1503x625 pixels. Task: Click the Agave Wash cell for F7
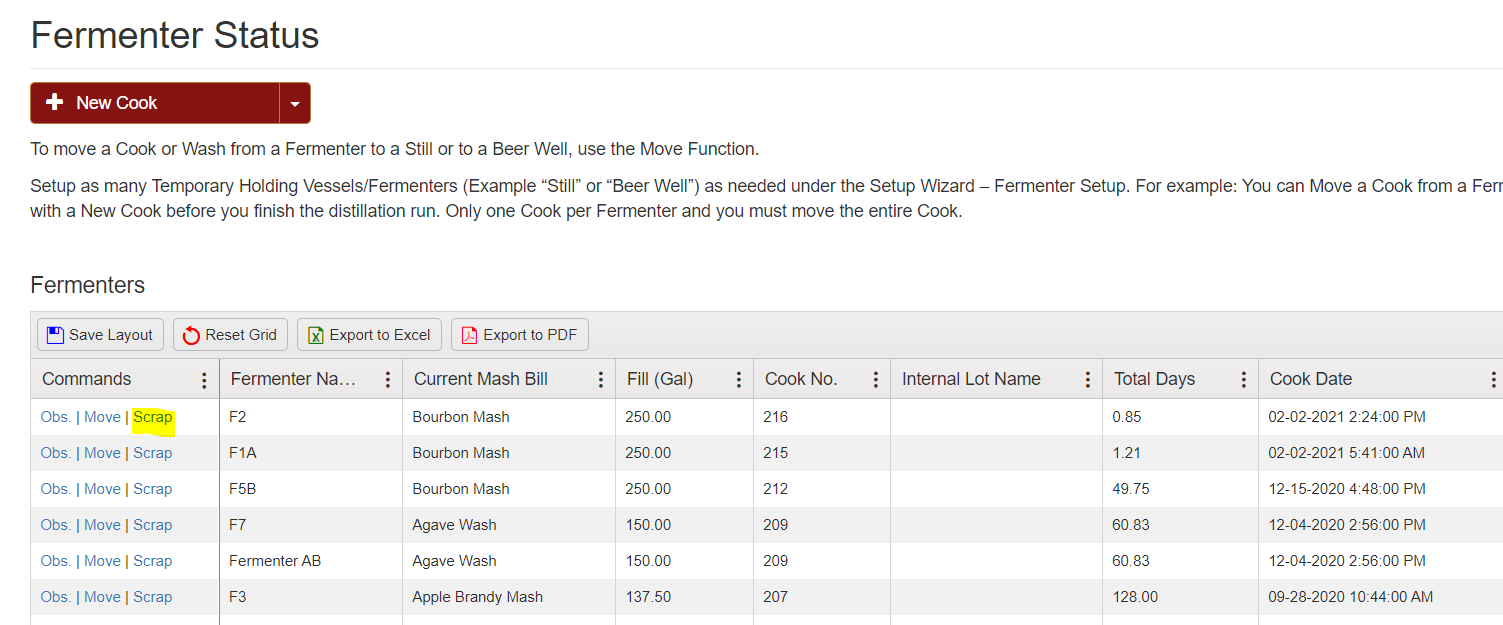pos(509,525)
